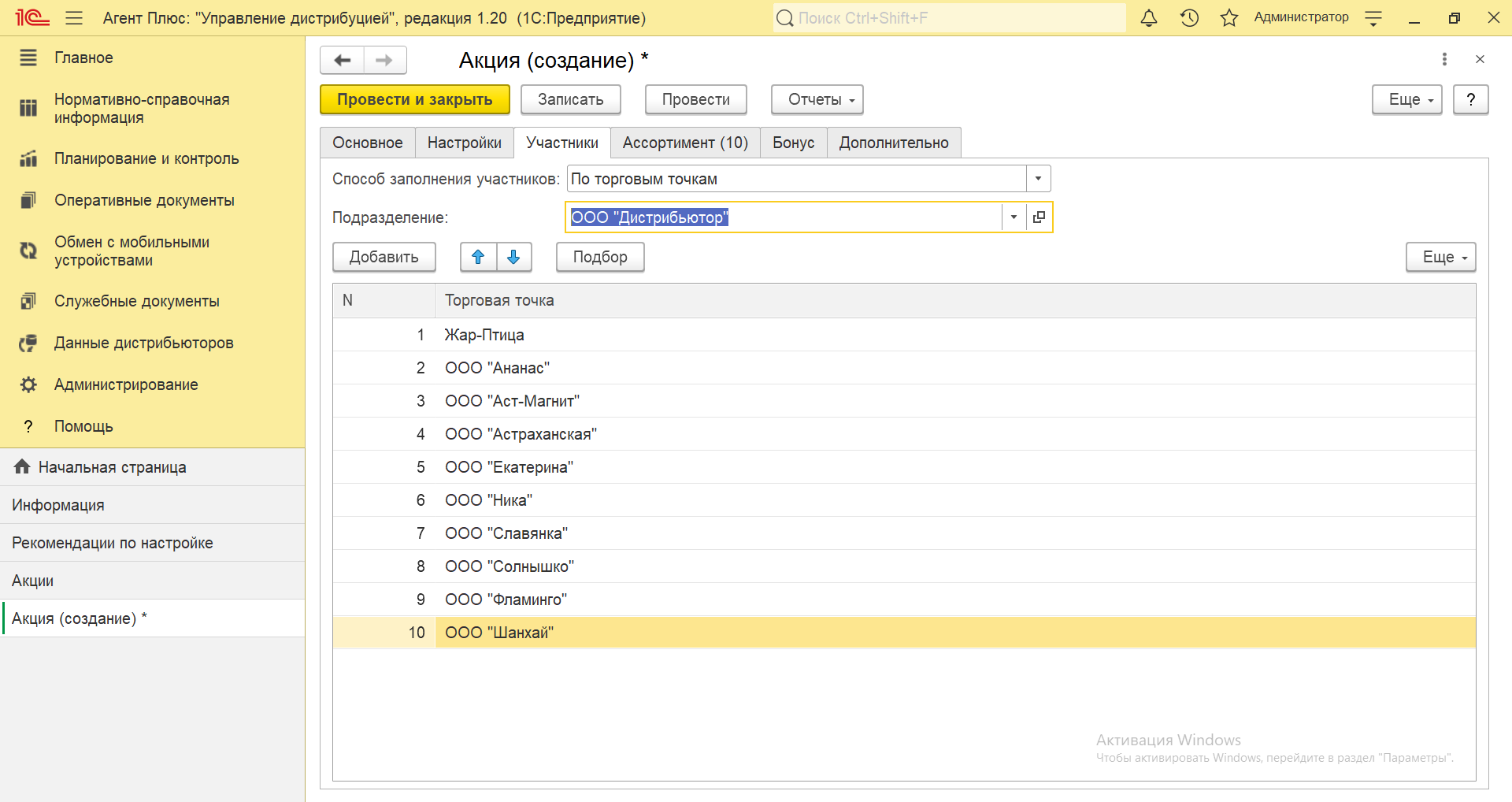Open favorites star icon
This screenshot has height=802, width=1512.
(x=1229, y=17)
